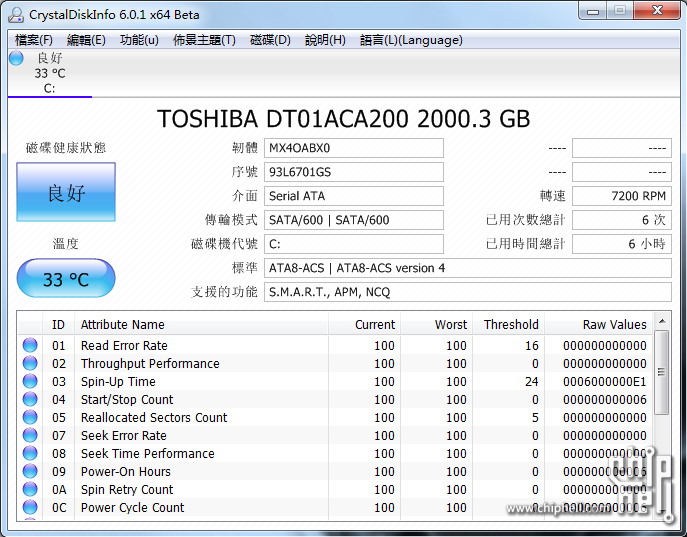687x537 pixels.
Task: Select the Spin Retry Count attribute name
Action: [x=127, y=489]
